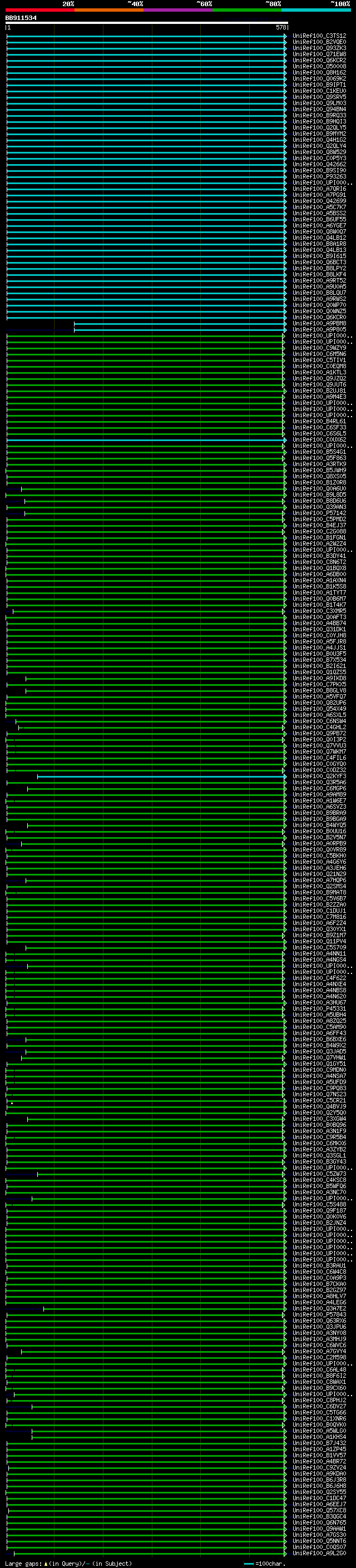Screen dimensions: 356x1568
Task: Select alignment label UniRef100_A7PG91
Action: click(319, 195)
